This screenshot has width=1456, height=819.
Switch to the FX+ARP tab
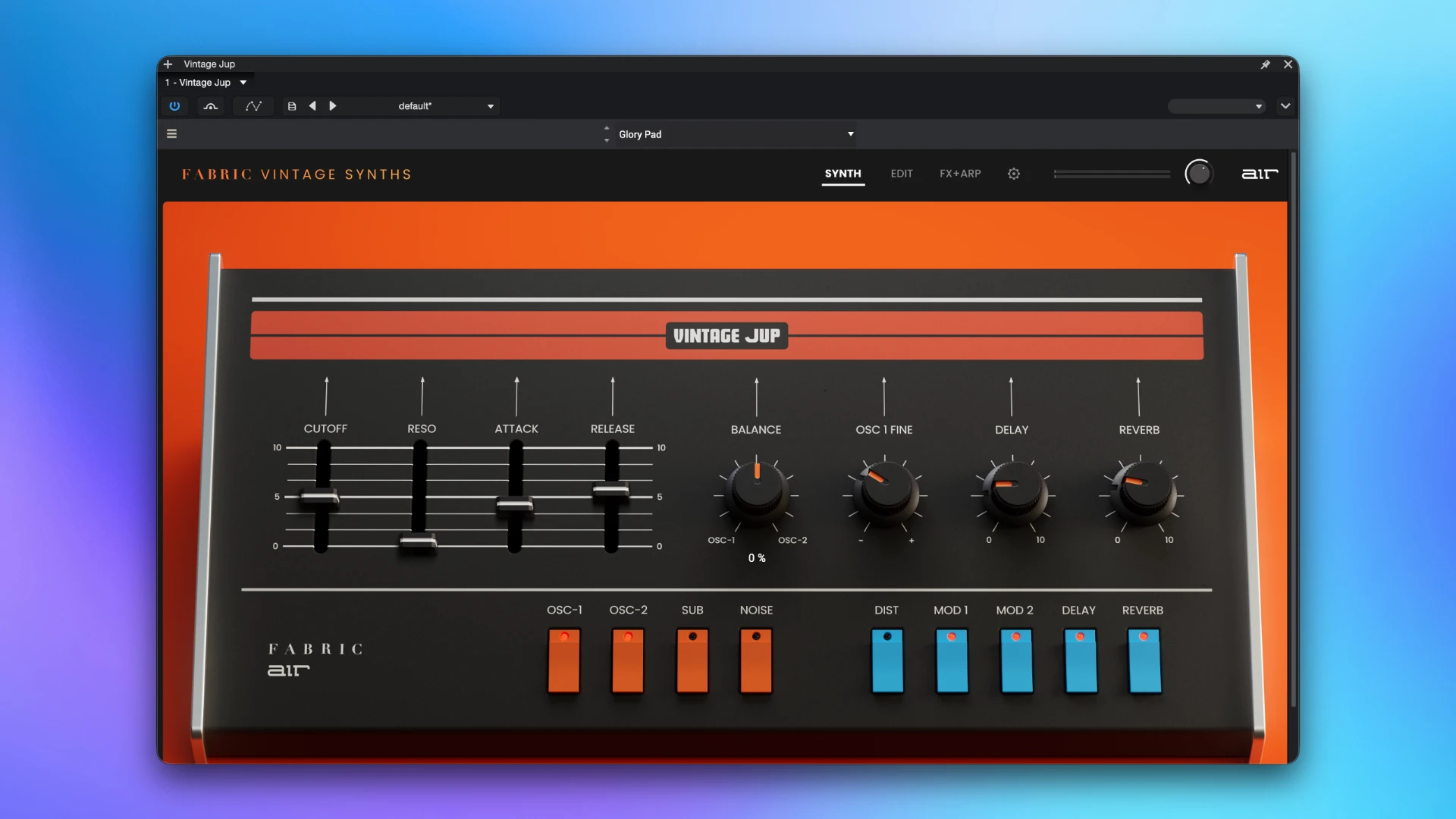[x=960, y=174]
